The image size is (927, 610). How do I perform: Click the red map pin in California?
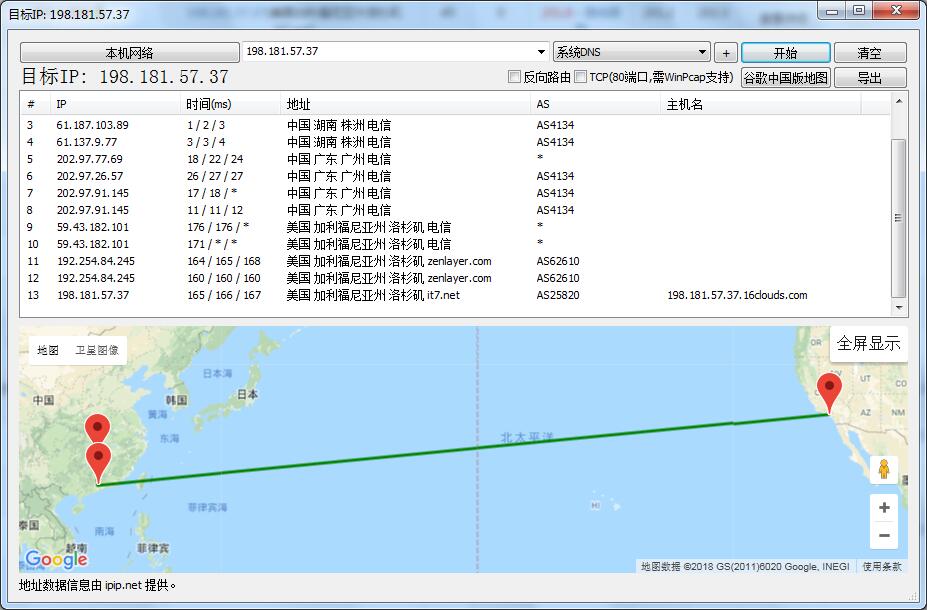pyautogui.click(x=829, y=391)
